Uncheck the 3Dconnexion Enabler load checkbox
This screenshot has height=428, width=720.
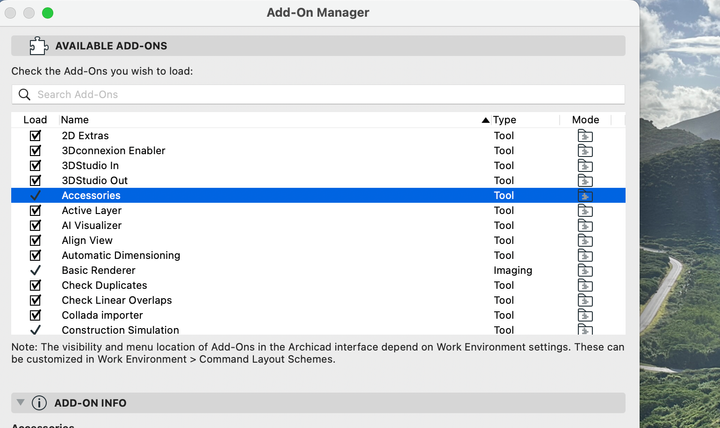tap(35, 151)
